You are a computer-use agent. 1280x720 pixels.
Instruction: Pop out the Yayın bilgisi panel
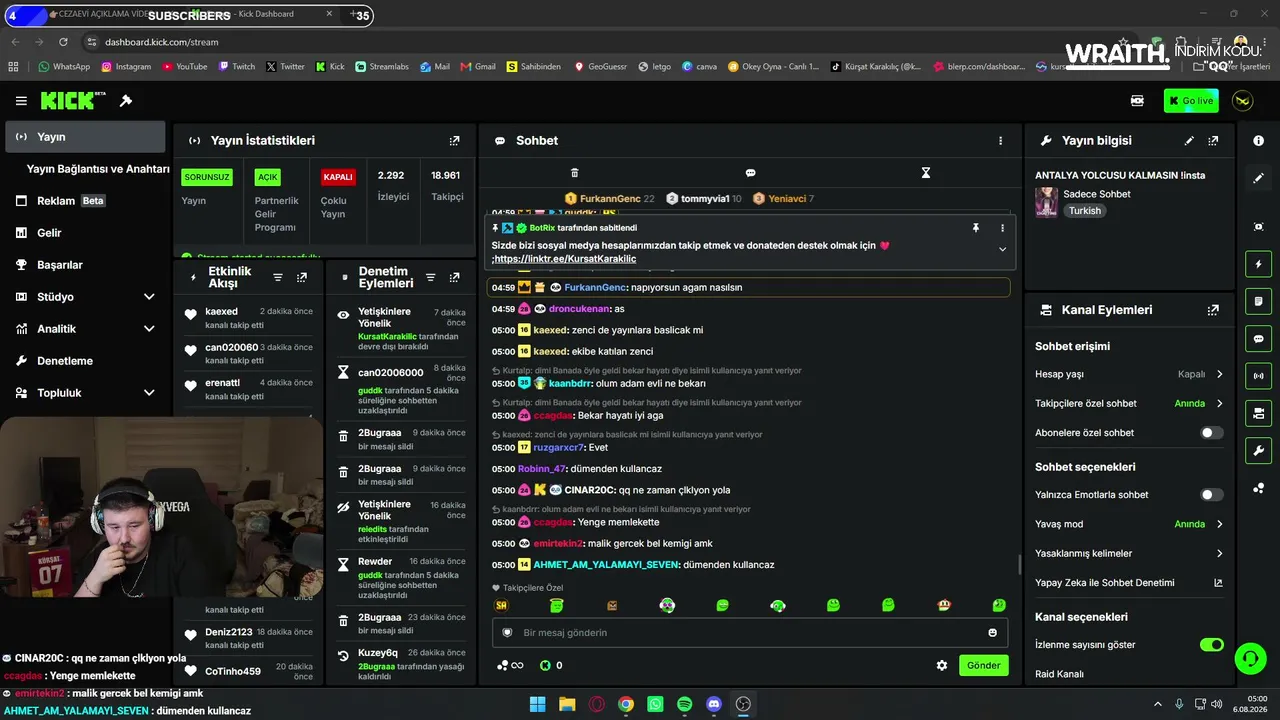[x=1213, y=141]
